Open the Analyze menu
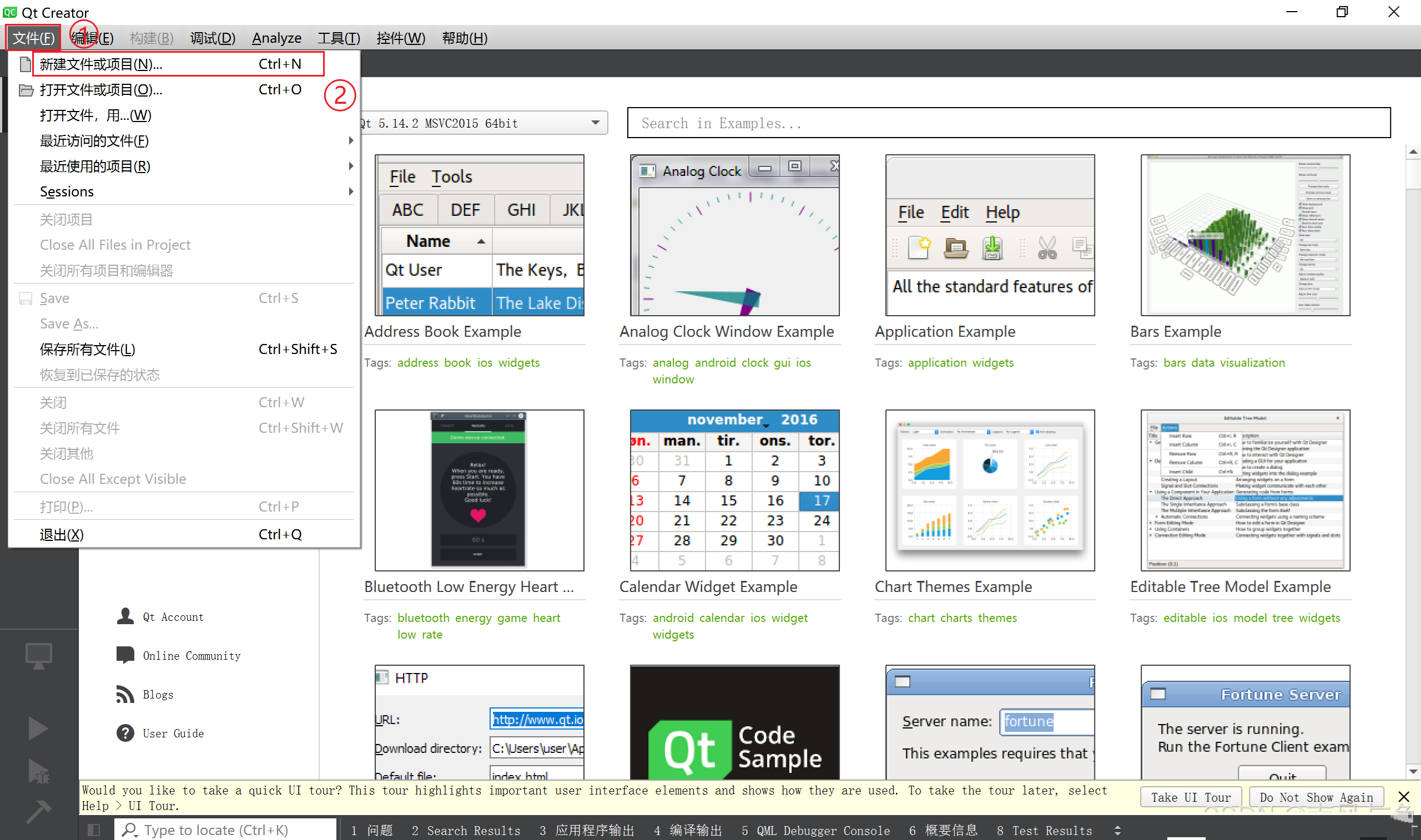Image resolution: width=1421 pixels, height=840 pixels. coord(276,38)
